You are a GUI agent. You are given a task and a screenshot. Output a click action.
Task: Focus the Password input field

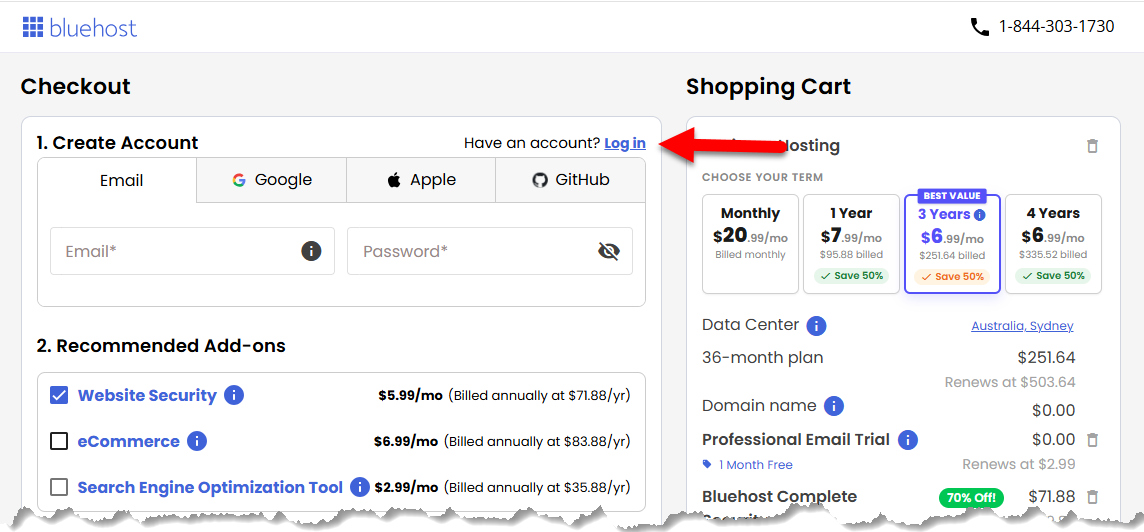coord(490,251)
